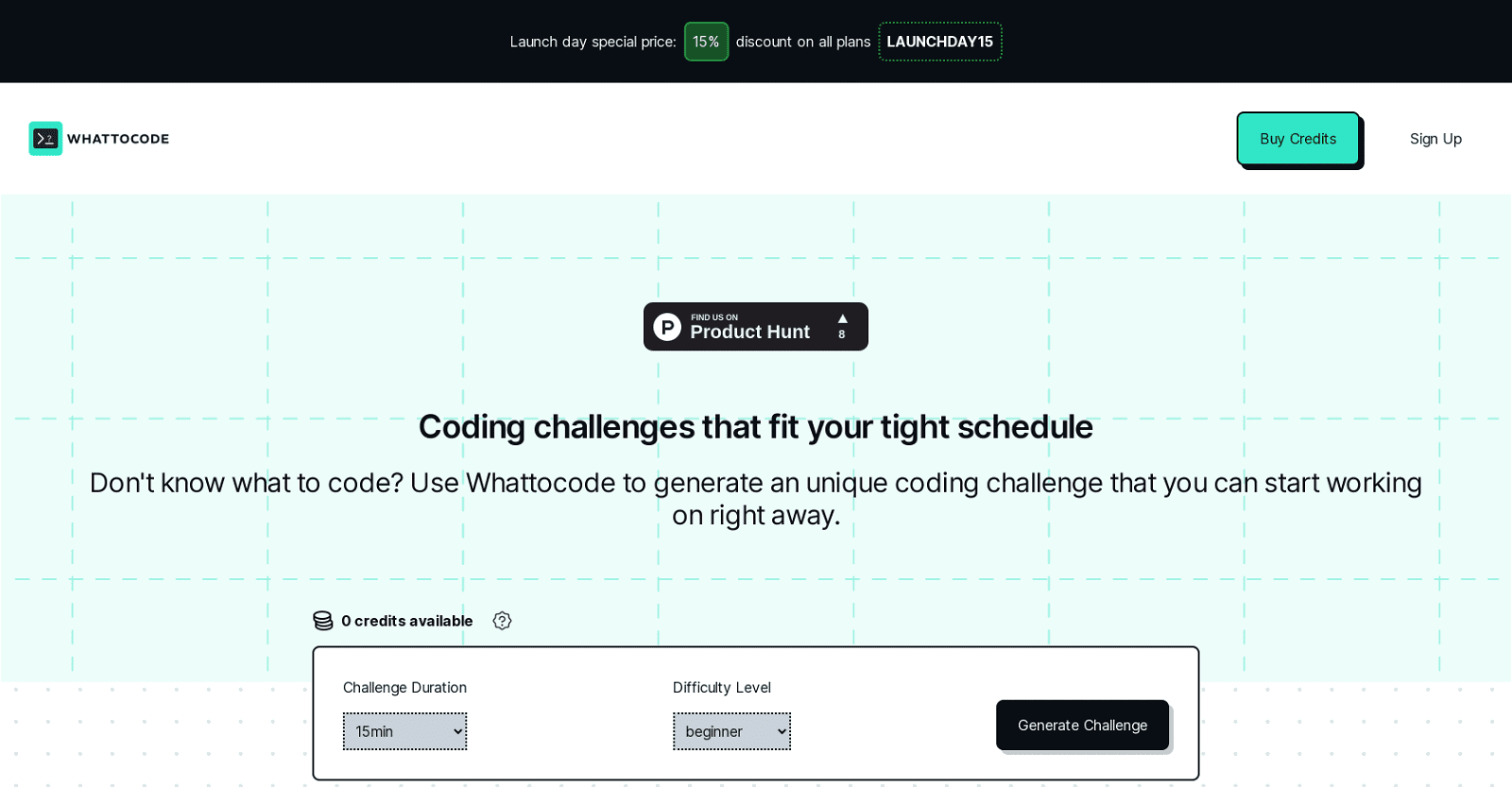Open the credits help question-mark icon
Image resolution: width=1512 pixels, height=788 pixels.
502,621
